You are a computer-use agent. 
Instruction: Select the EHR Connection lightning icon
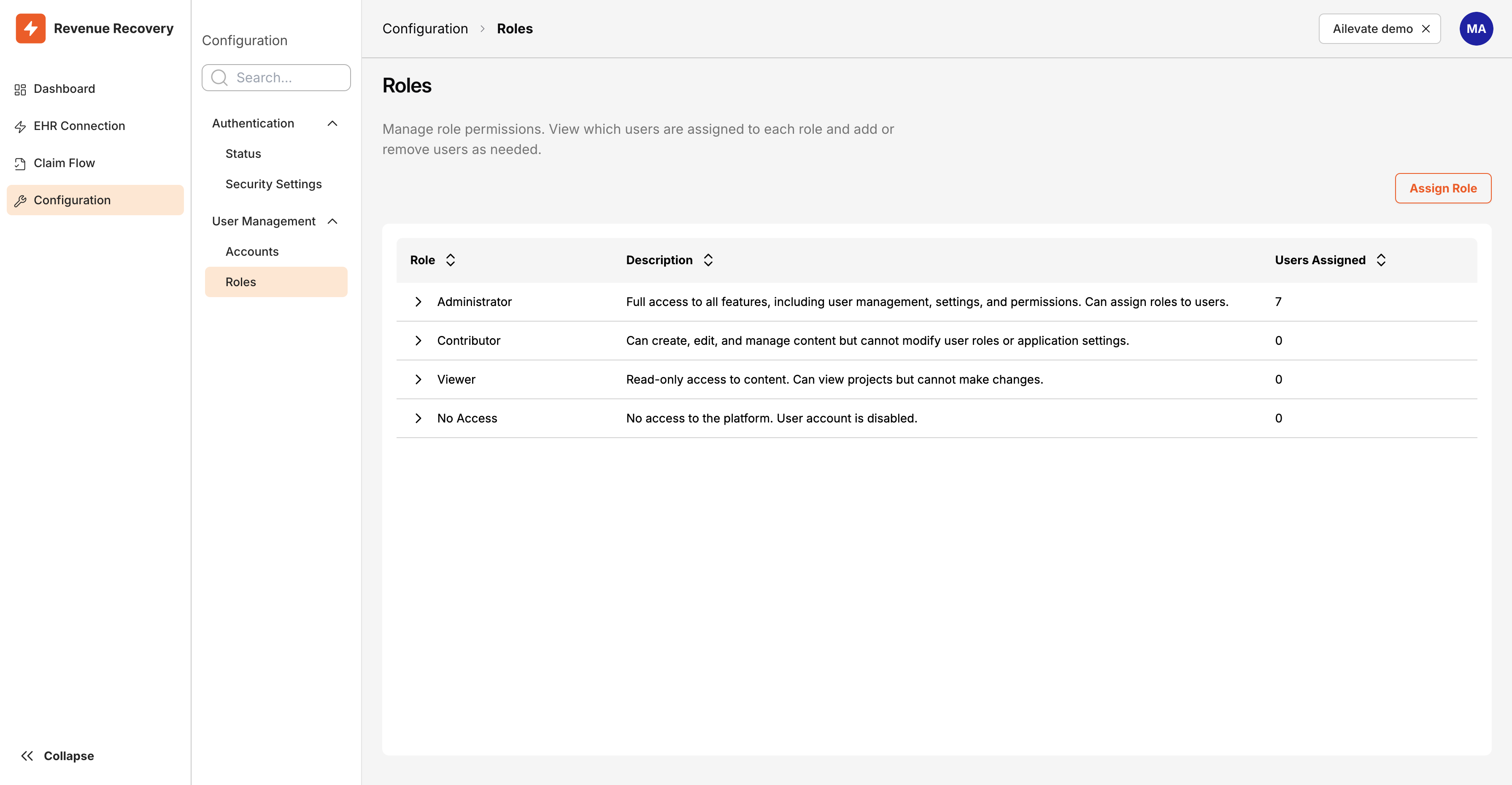[x=19, y=126]
